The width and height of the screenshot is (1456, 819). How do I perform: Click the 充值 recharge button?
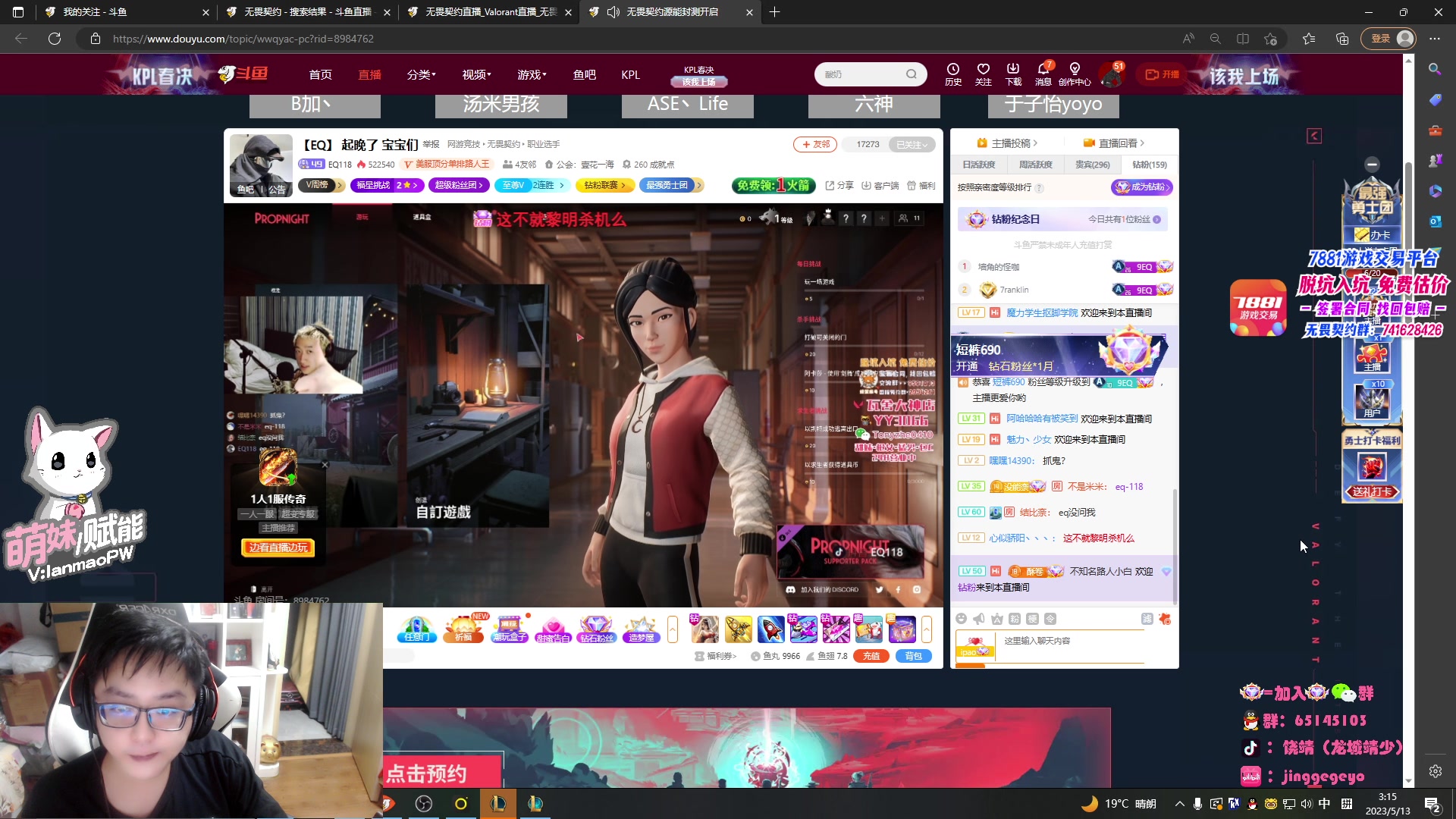coord(871,656)
